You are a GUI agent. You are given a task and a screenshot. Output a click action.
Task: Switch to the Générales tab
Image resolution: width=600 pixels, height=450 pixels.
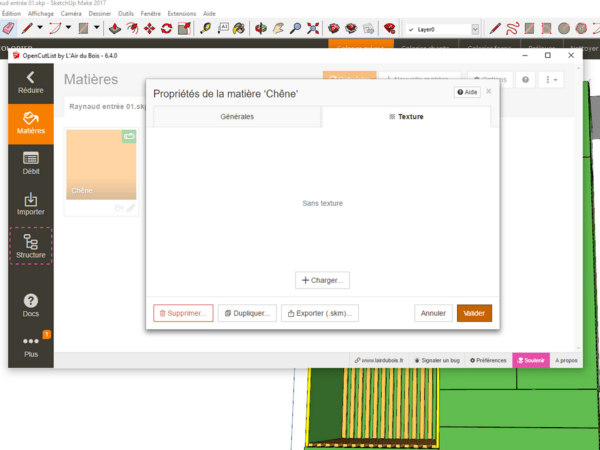(x=236, y=117)
